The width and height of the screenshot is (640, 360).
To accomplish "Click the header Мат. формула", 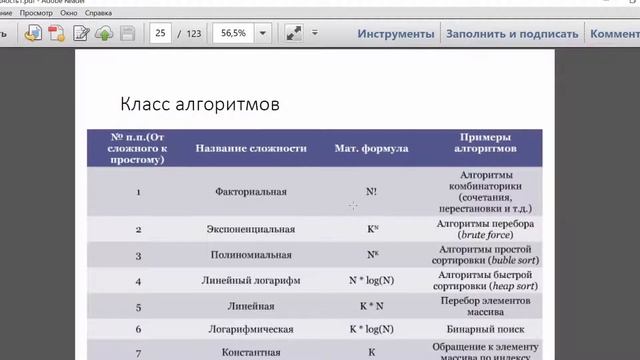I will point(371,148).
